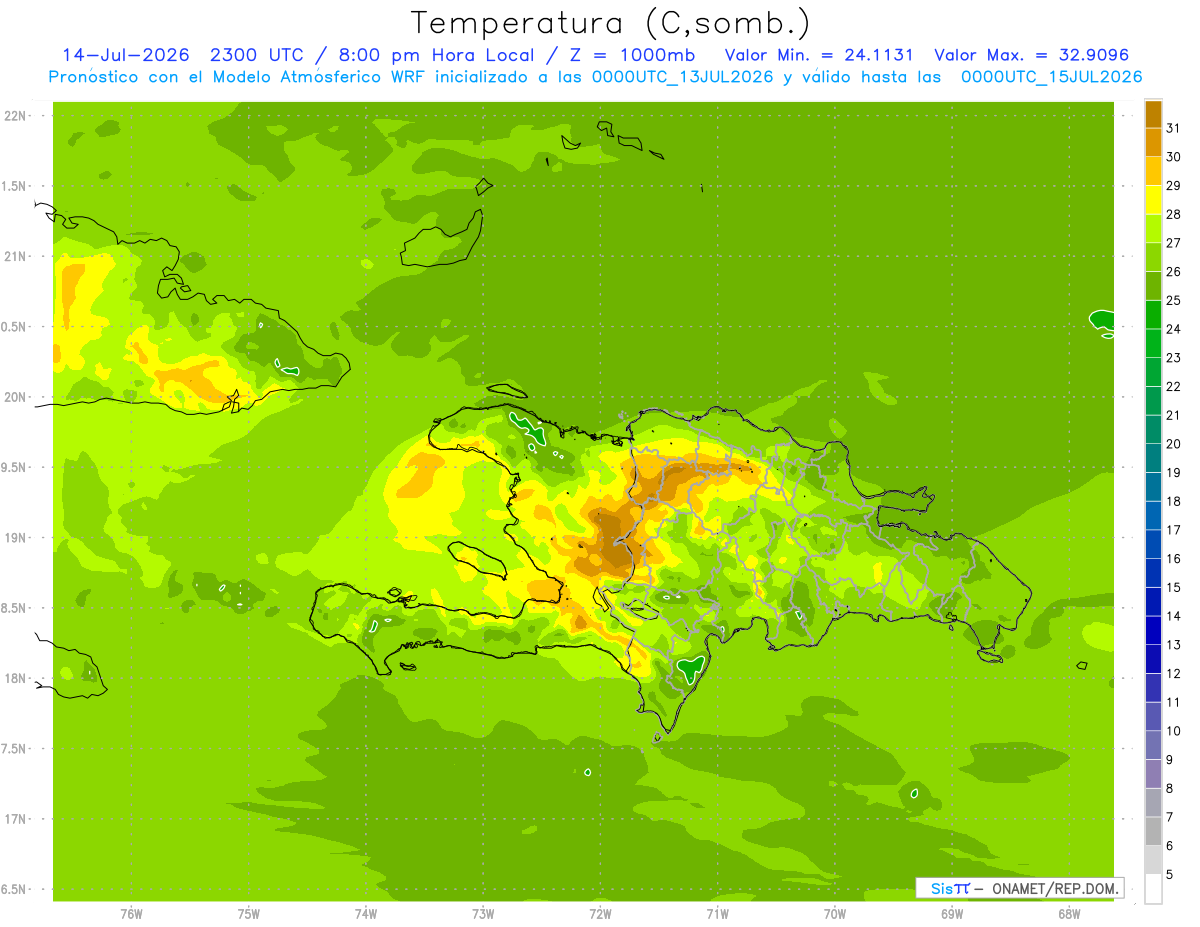Click legend value "25" on color scale

(1173, 300)
